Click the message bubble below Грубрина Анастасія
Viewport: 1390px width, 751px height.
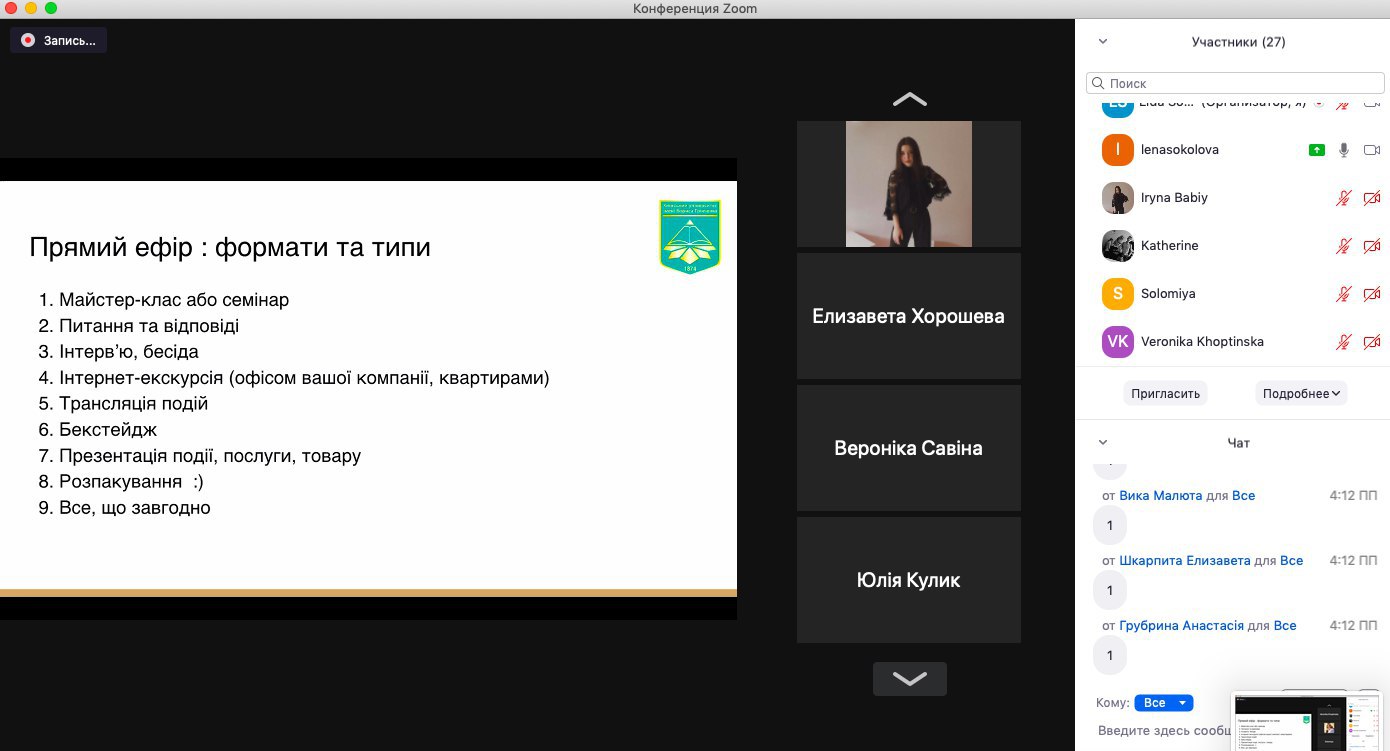click(1110, 656)
